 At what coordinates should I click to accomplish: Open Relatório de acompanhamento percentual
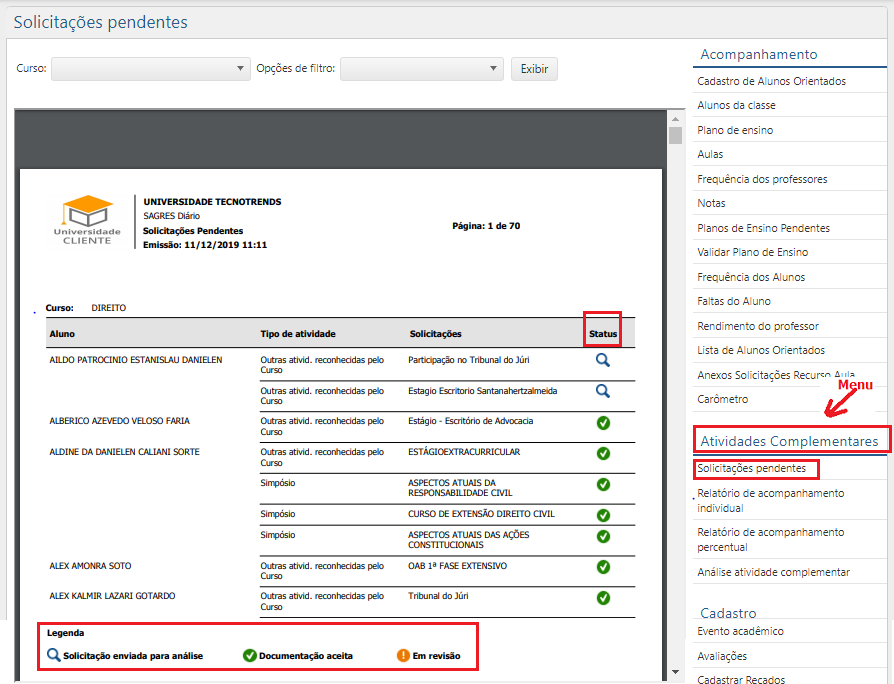pyautogui.click(x=770, y=539)
